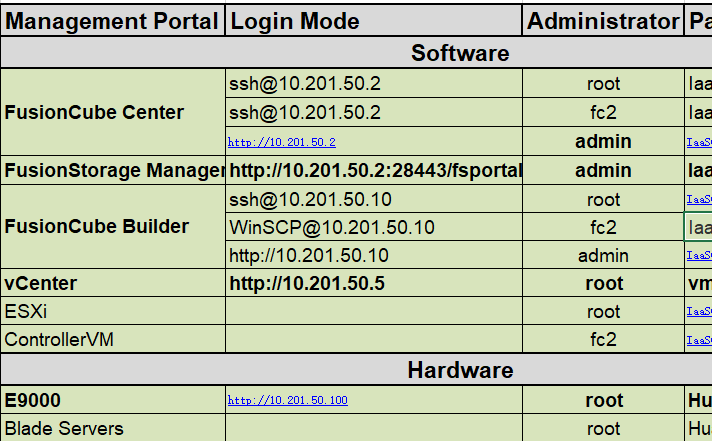The width and height of the screenshot is (712, 441).
Task: Select the Software section heading row
Action: (460, 53)
